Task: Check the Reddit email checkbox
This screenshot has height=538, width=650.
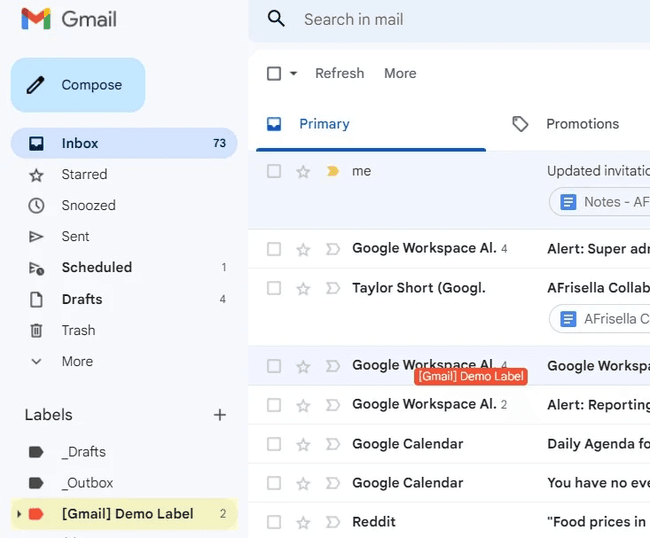Action: 274,522
